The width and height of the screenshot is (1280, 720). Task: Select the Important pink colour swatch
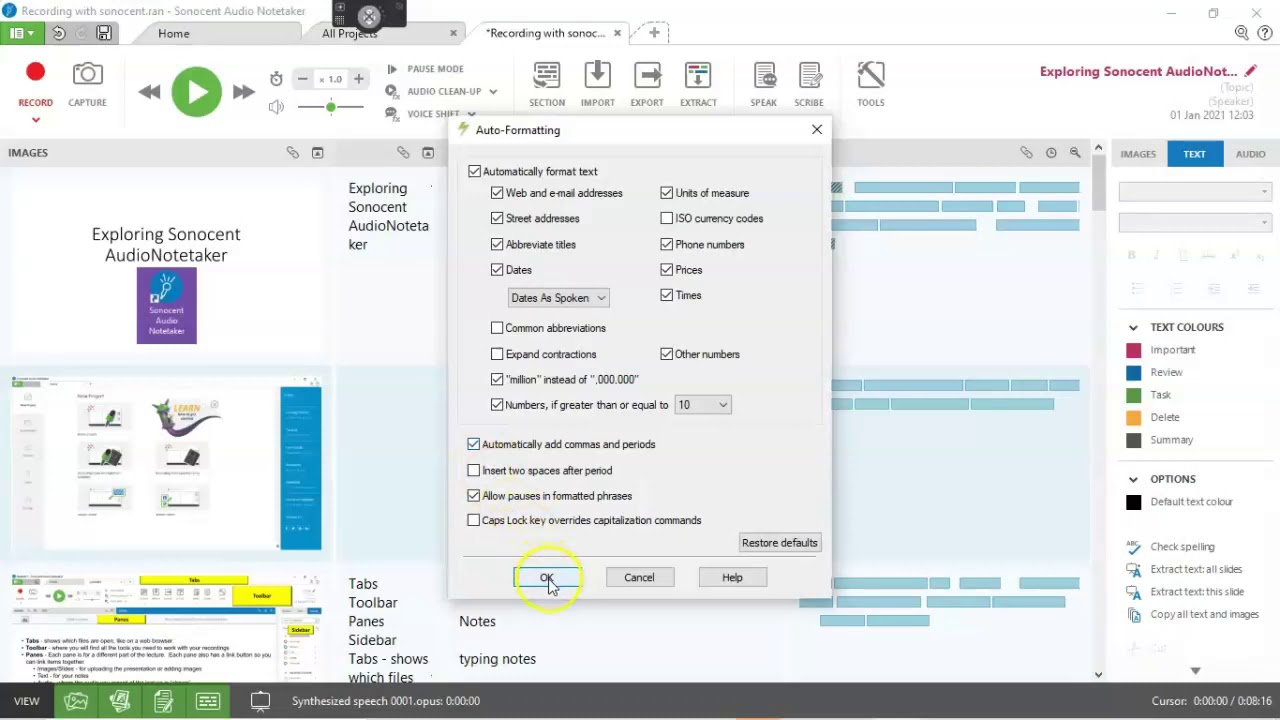1133,350
